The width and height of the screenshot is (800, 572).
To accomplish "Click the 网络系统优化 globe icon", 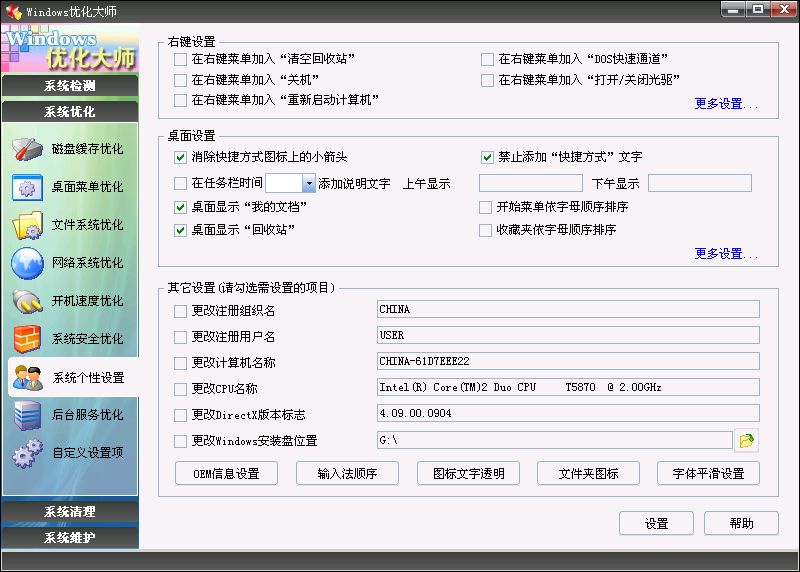I will (x=27, y=263).
